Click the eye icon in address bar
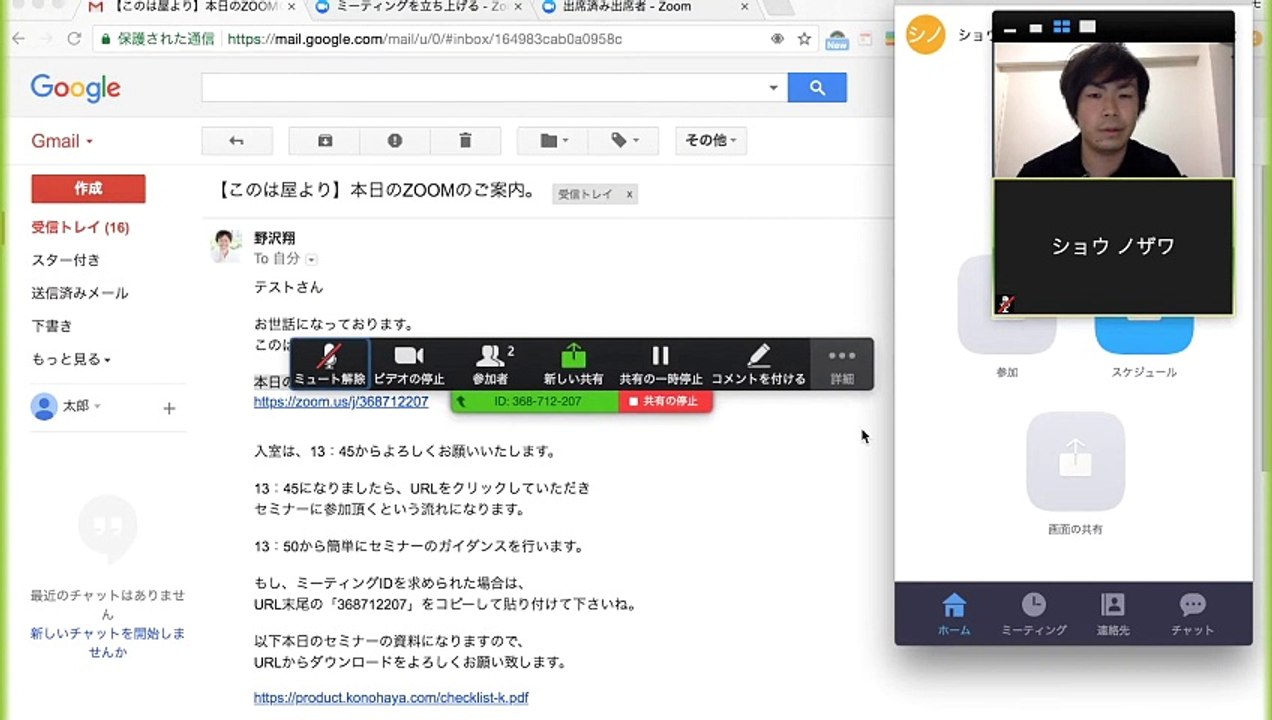Image resolution: width=1272 pixels, height=720 pixels. pos(777,39)
